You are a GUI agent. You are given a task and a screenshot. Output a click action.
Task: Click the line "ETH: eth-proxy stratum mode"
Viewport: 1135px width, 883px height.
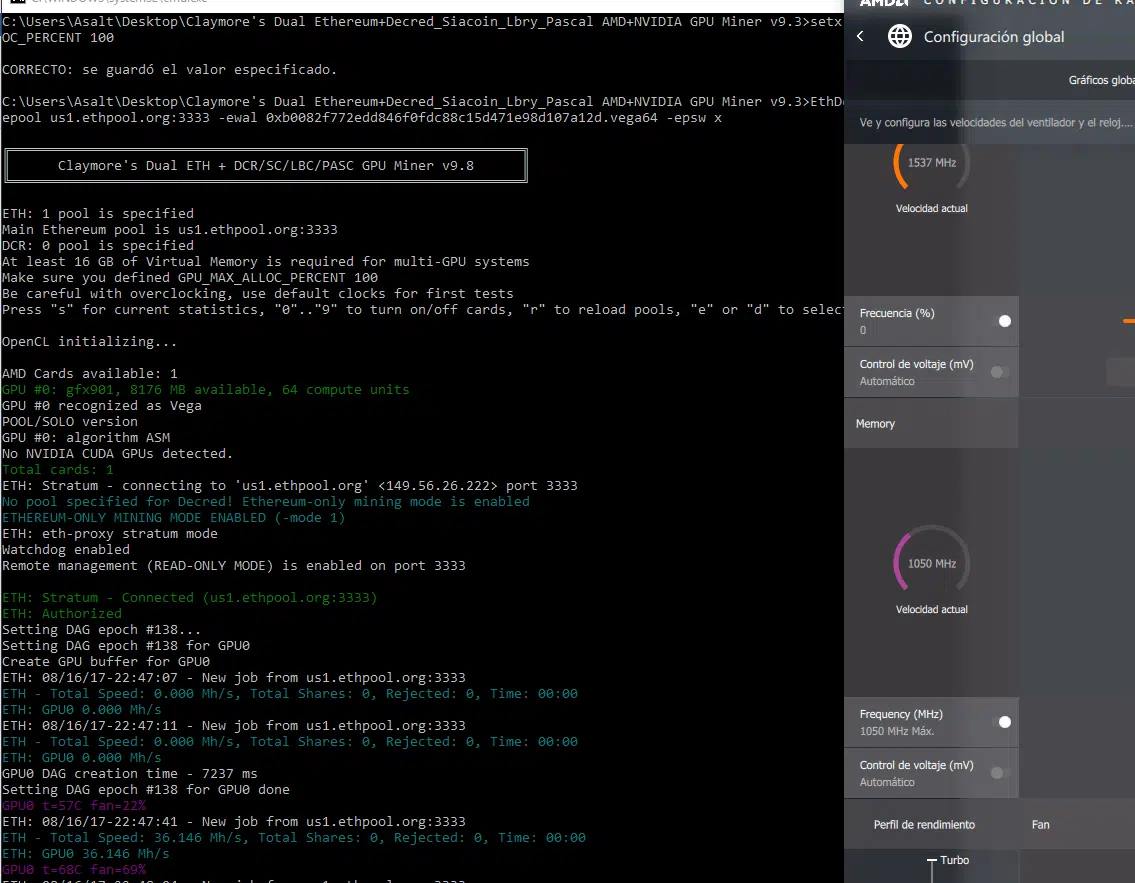110,533
